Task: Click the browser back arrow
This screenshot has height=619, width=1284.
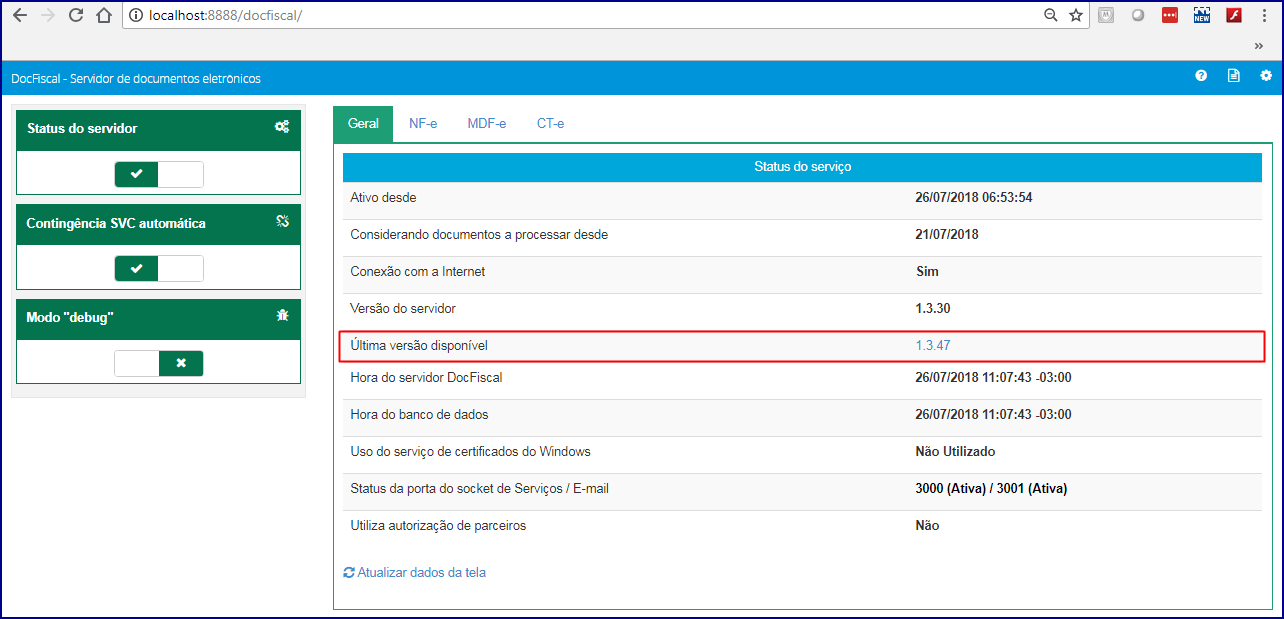Action: coord(19,15)
